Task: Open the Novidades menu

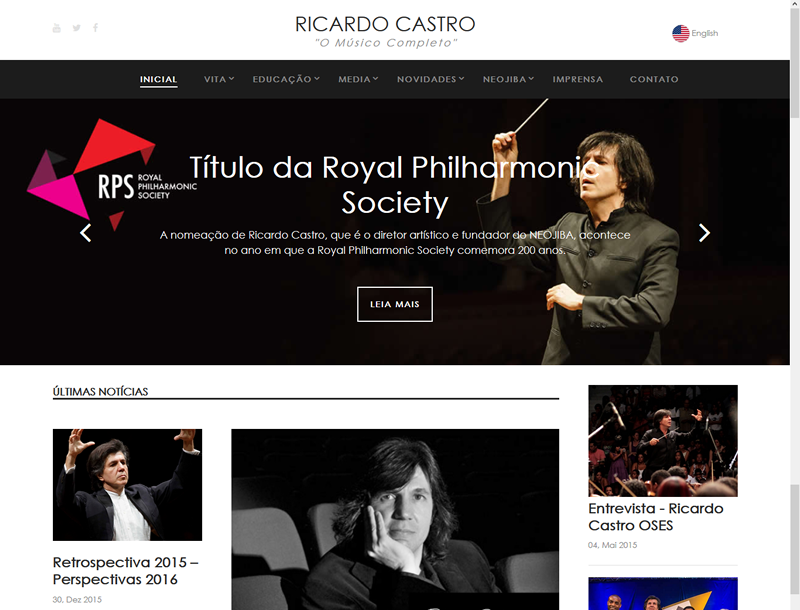Action: click(x=431, y=79)
